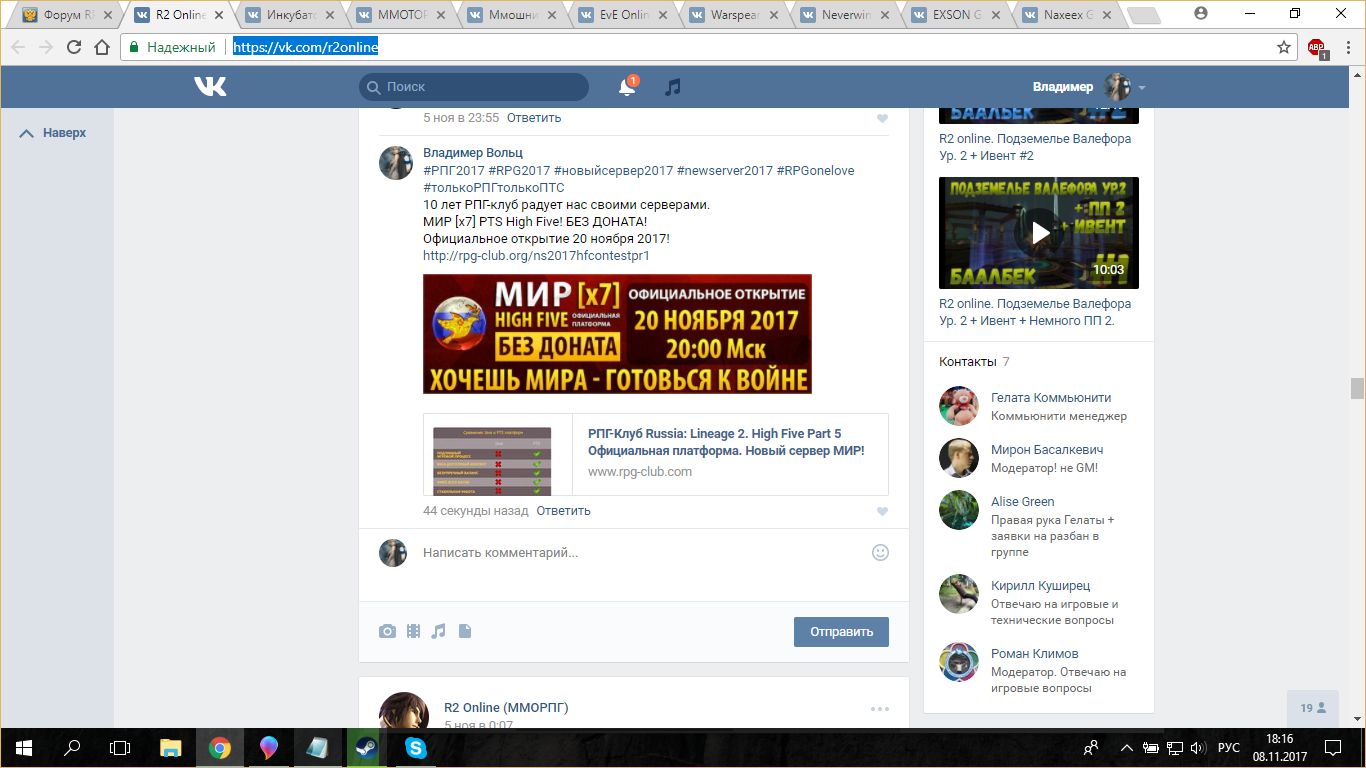Reply to the comment from 5 ноя в 23:55

point(534,118)
